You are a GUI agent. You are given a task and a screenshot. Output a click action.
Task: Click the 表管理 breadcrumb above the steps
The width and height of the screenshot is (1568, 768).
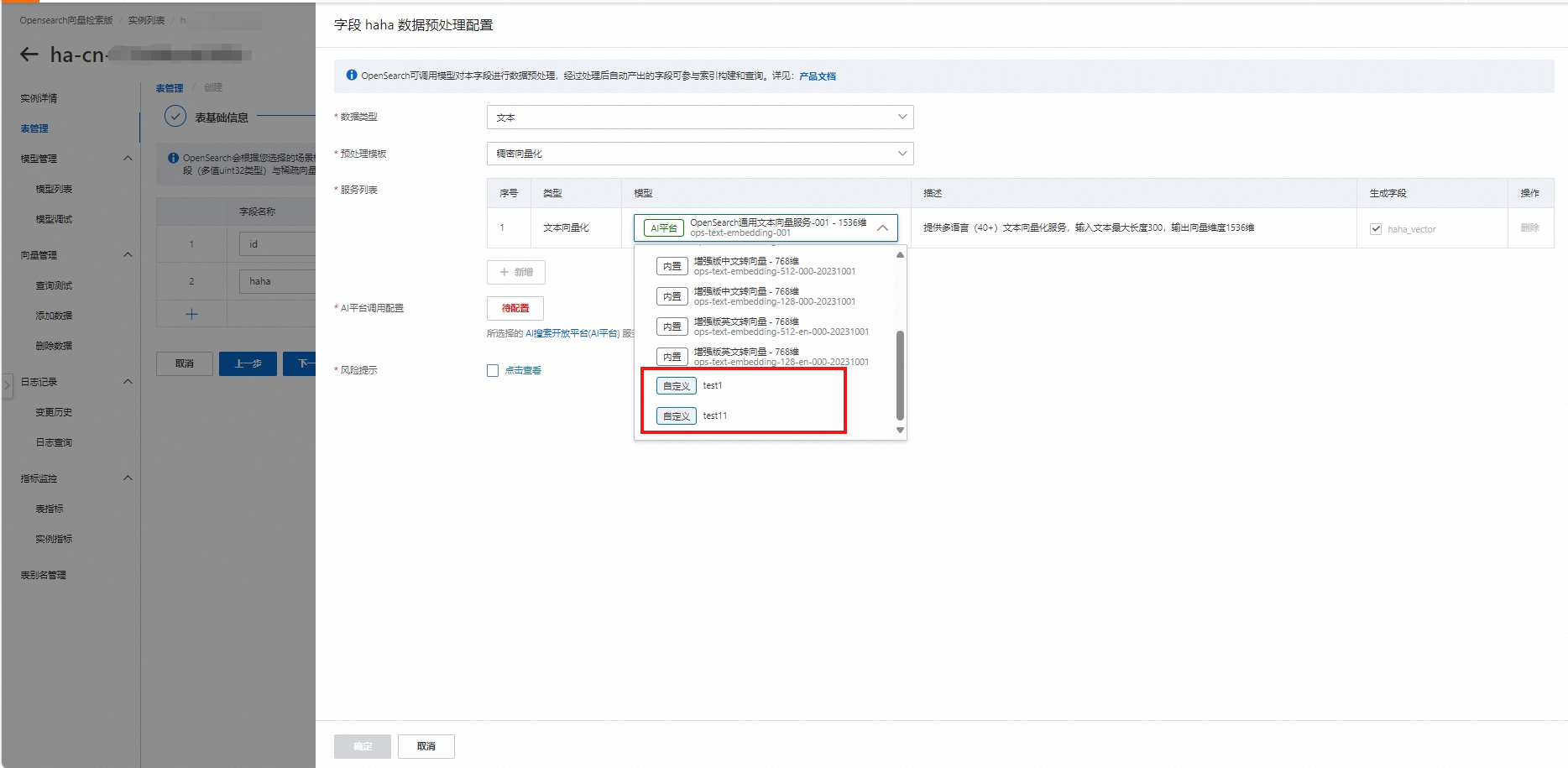170,88
